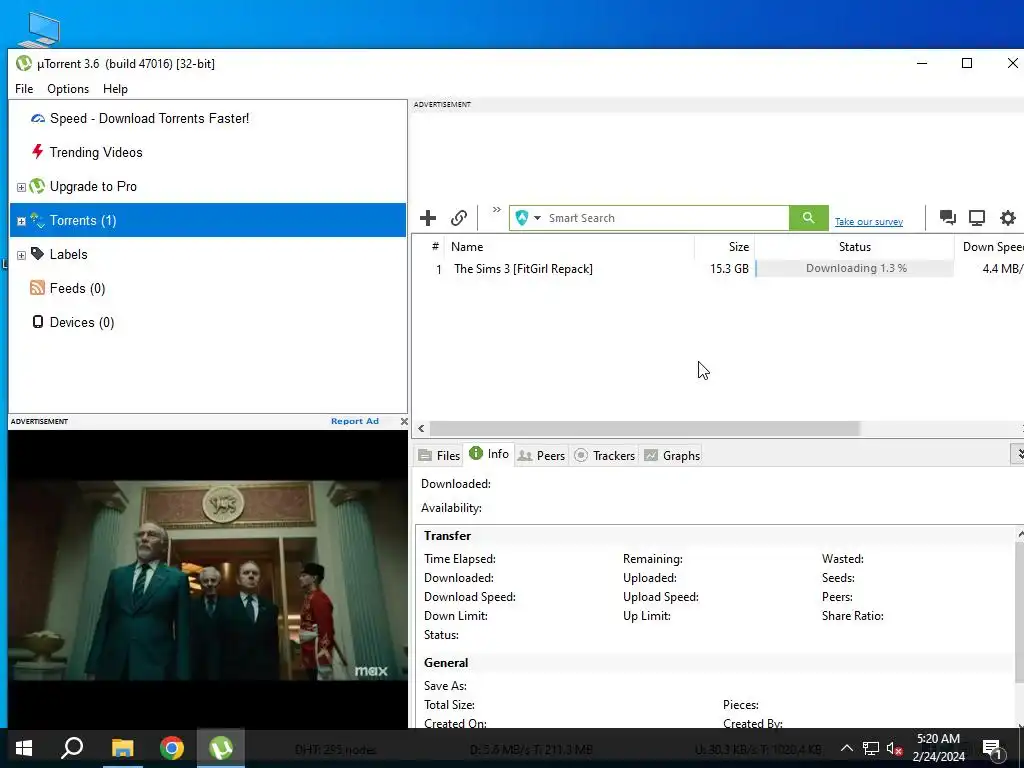Expand the Labels tree node
The width and height of the screenshot is (1024, 768).
pos(21,255)
